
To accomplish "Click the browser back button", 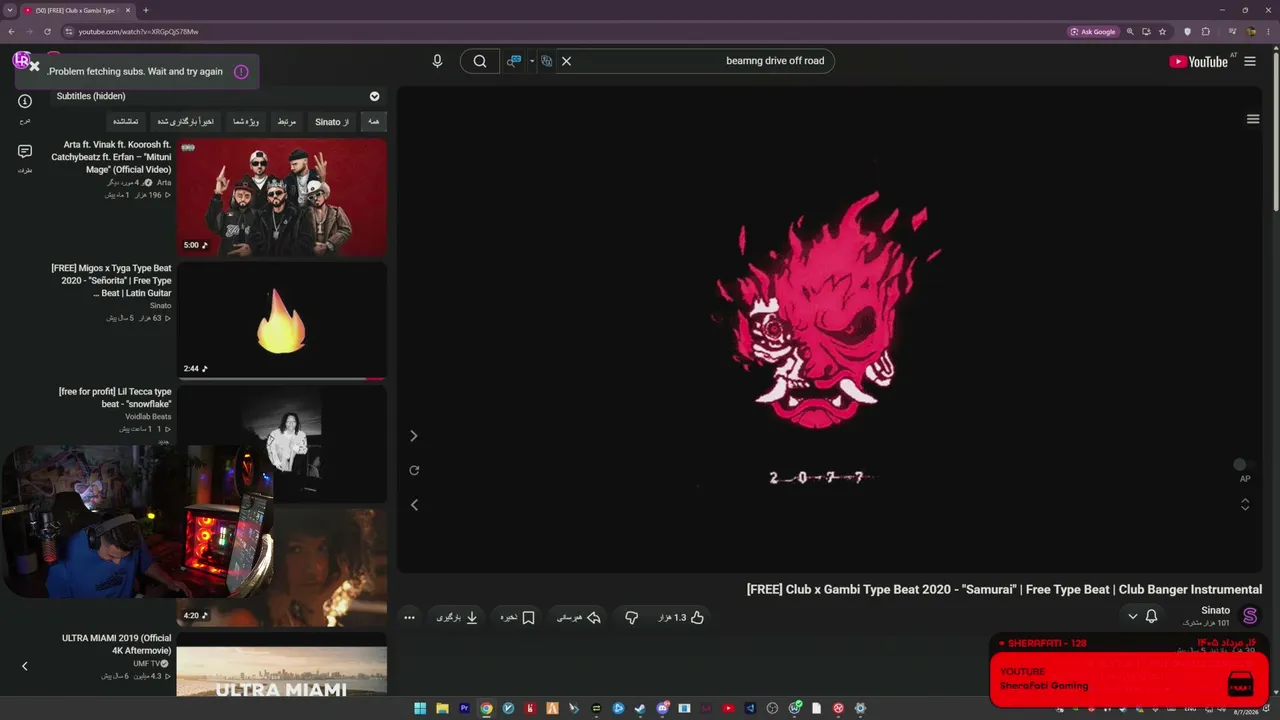I will (12, 31).
